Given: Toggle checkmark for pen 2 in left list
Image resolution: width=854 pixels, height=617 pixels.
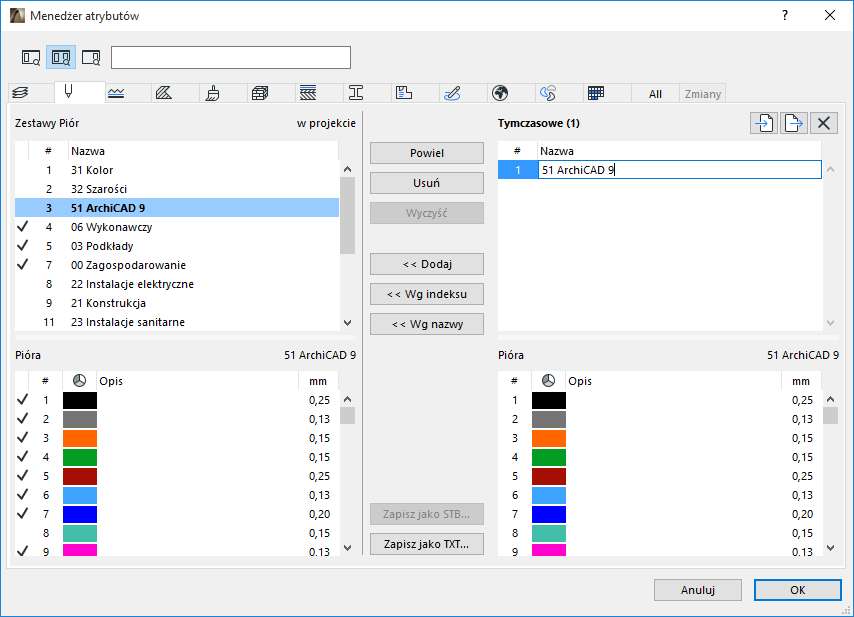Looking at the screenshot, I should tap(22, 419).
